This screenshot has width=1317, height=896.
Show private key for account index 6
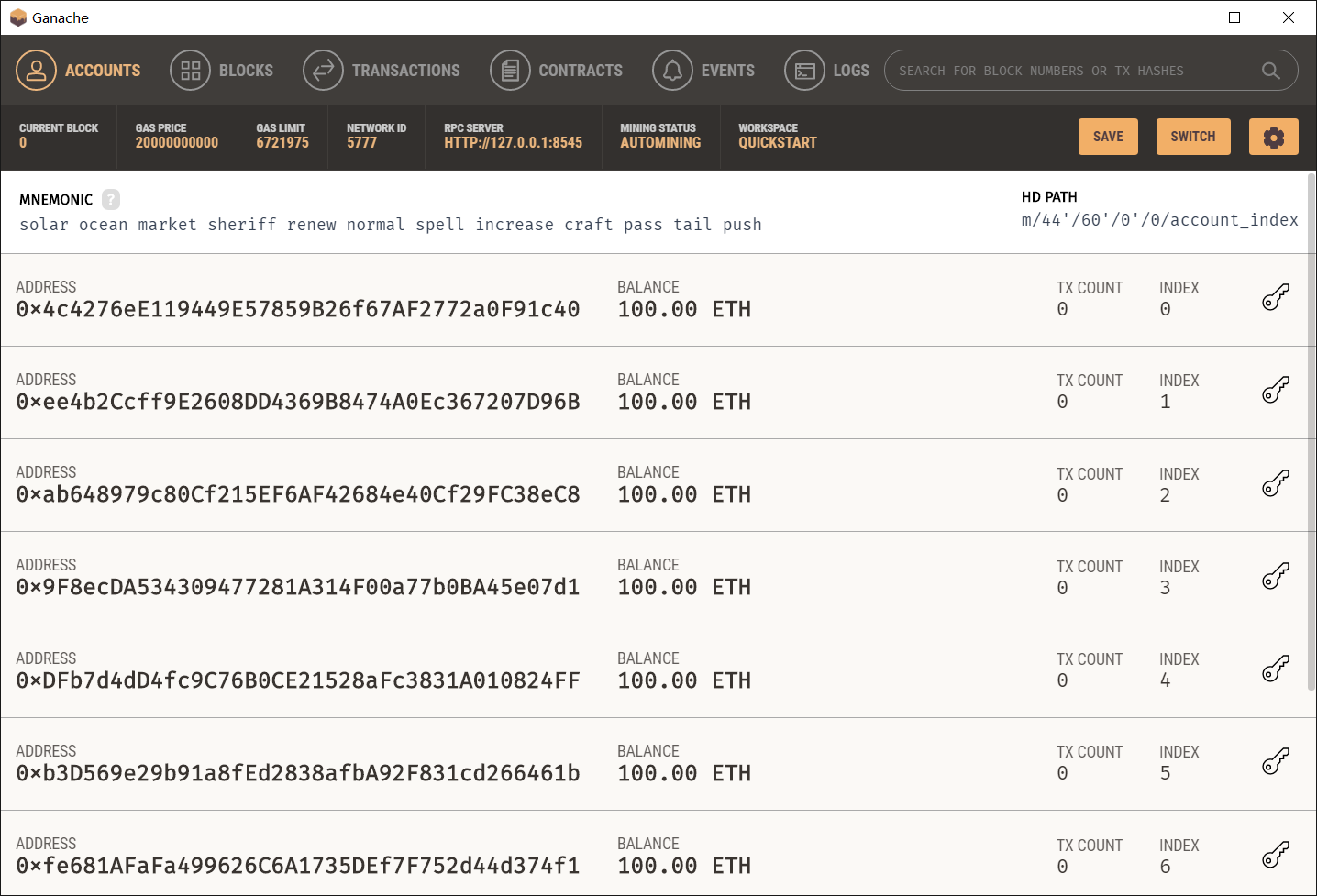point(1276,855)
